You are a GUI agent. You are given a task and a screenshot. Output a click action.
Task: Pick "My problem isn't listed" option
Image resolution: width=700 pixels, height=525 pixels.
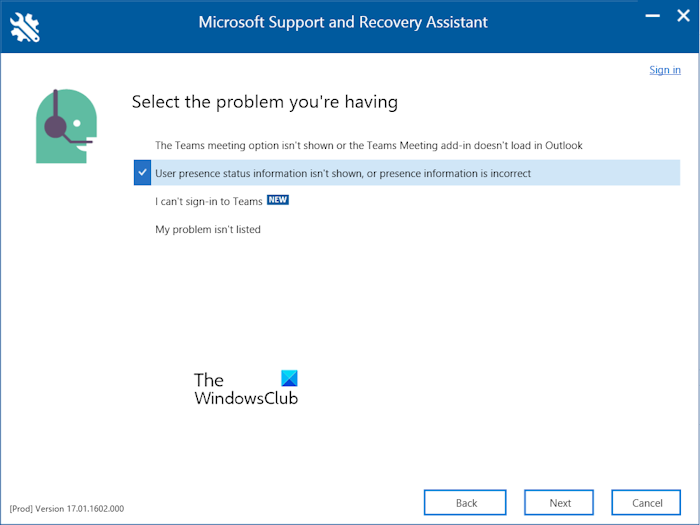[x=208, y=229]
